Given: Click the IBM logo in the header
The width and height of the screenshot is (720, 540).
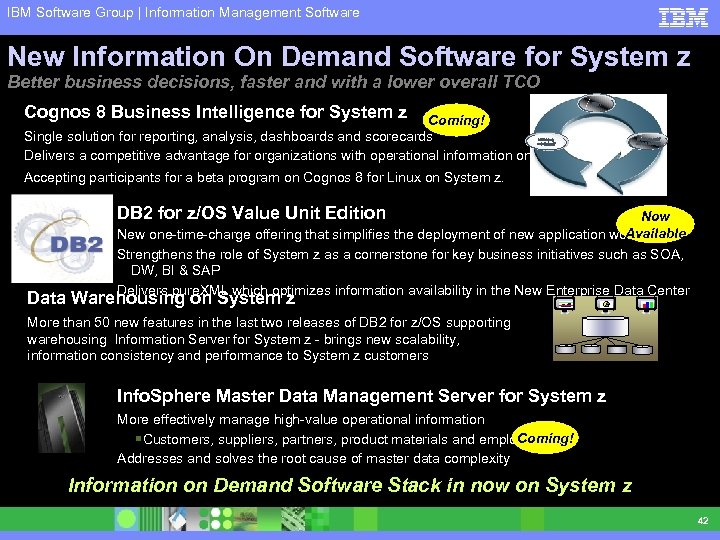Looking at the screenshot, I should pos(683,17).
